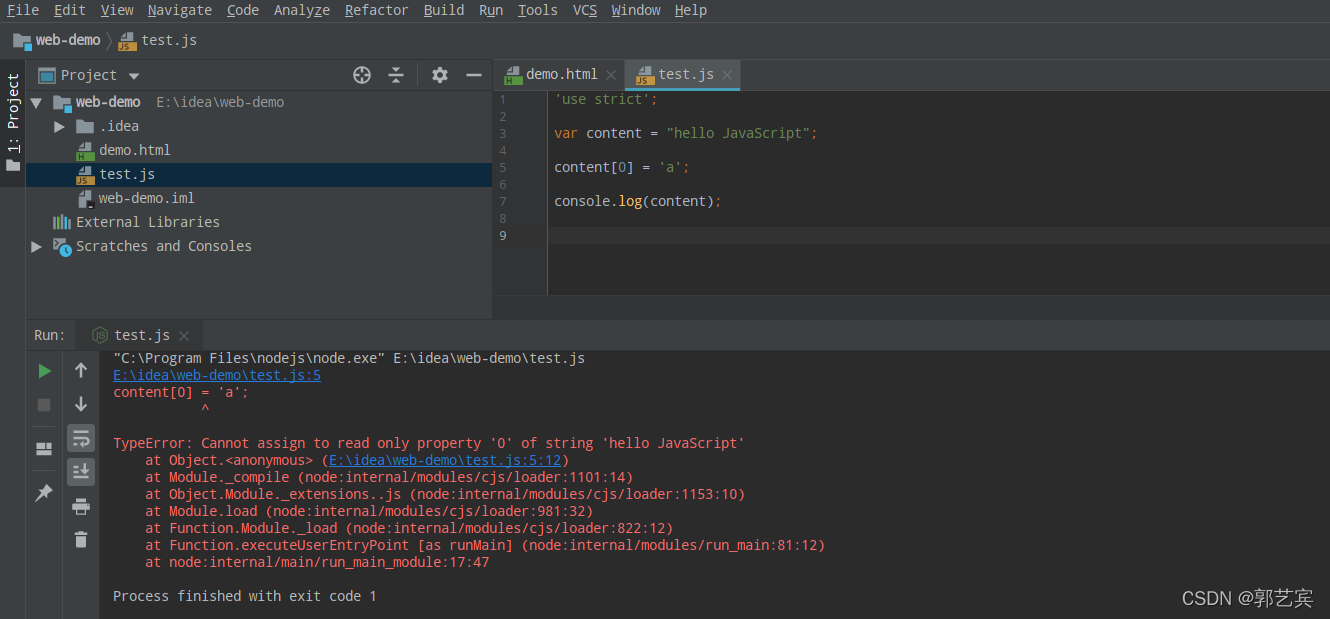Open Project panel settings gear
The width and height of the screenshot is (1330, 619).
coord(440,75)
